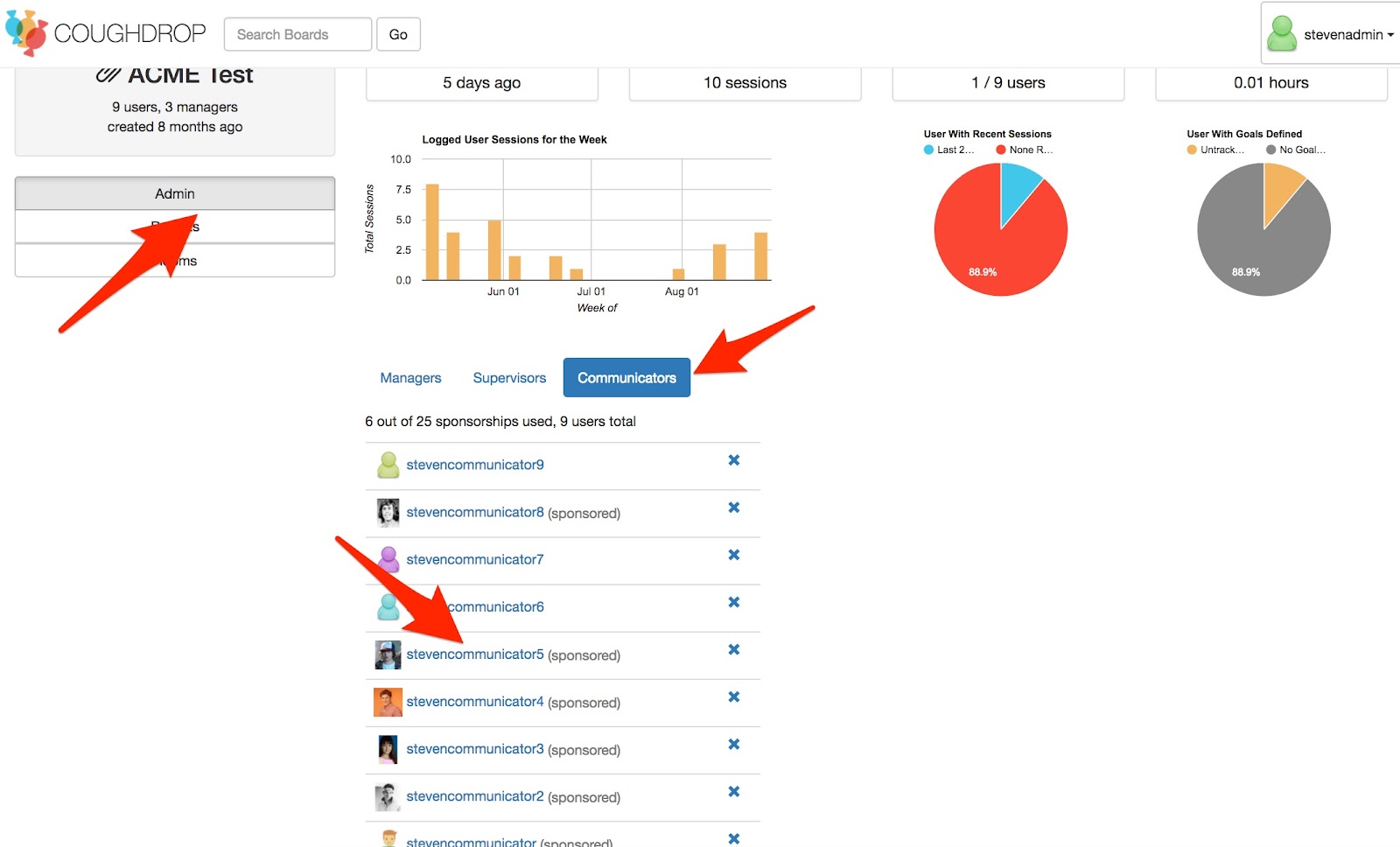This screenshot has width=1400, height=847.
Task: Remove stevencommunicator7 with its X icon
Action: click(x=734, y=555)
